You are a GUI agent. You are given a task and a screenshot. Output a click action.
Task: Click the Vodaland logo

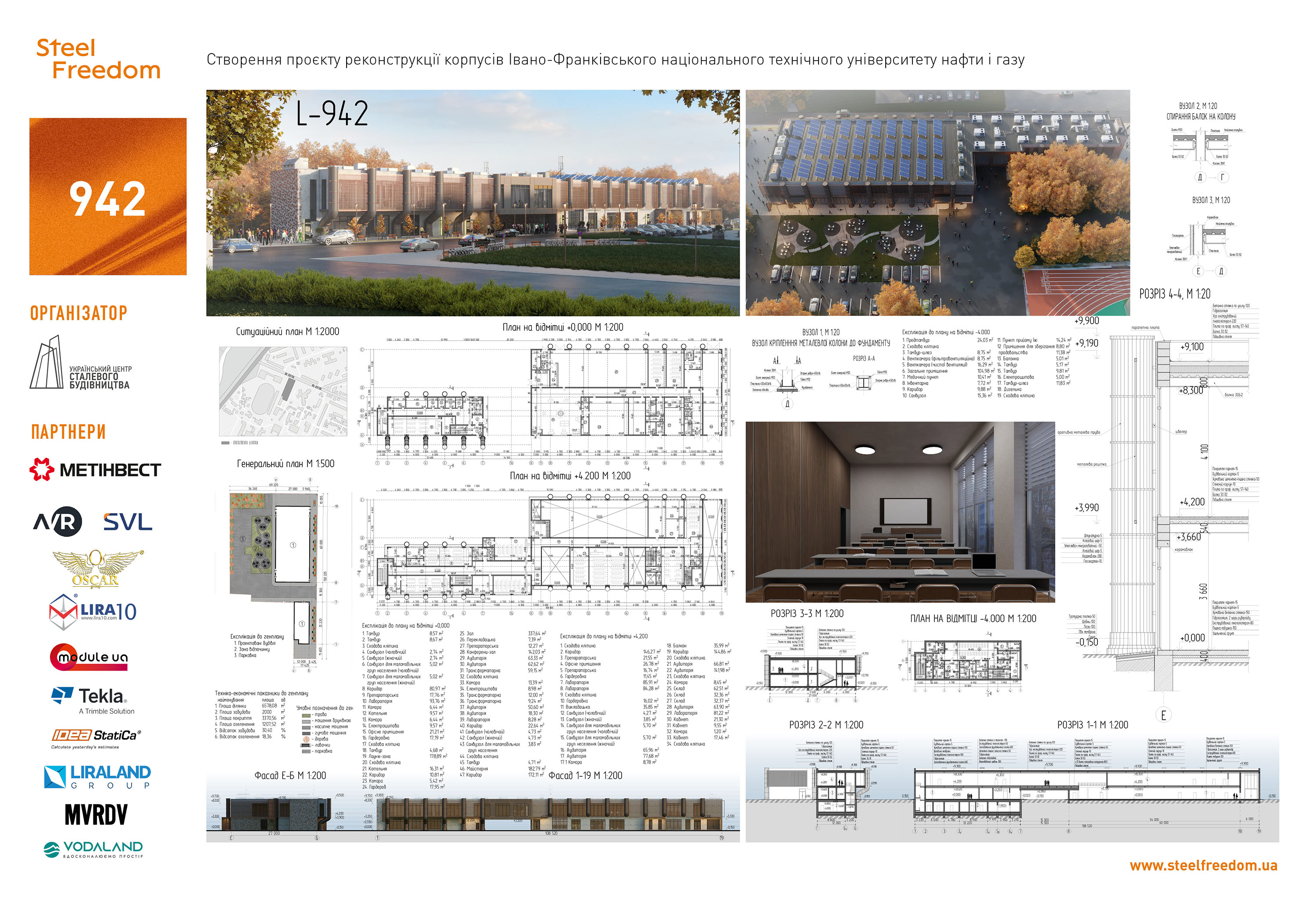(x=93, y=849)
